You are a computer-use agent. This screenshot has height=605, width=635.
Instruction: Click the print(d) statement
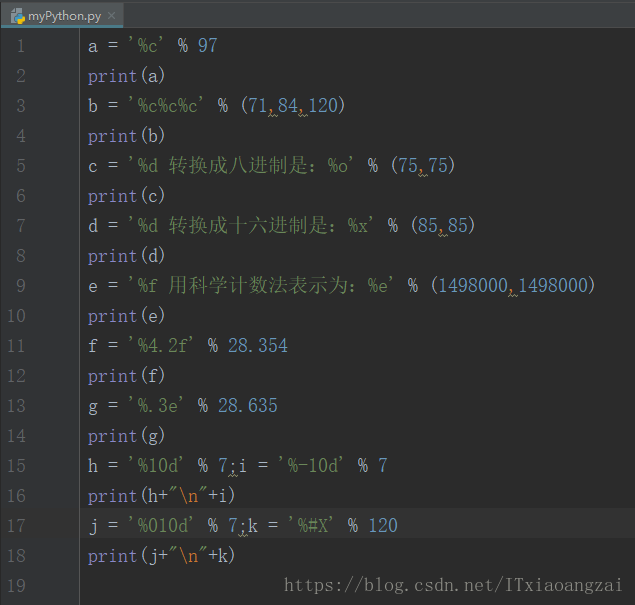point(126,256)
